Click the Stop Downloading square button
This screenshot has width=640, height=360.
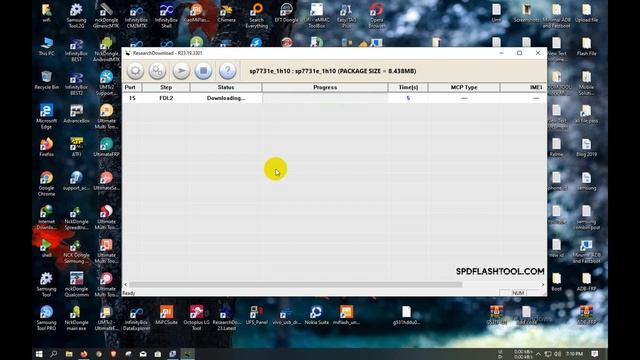pos(203,71)
